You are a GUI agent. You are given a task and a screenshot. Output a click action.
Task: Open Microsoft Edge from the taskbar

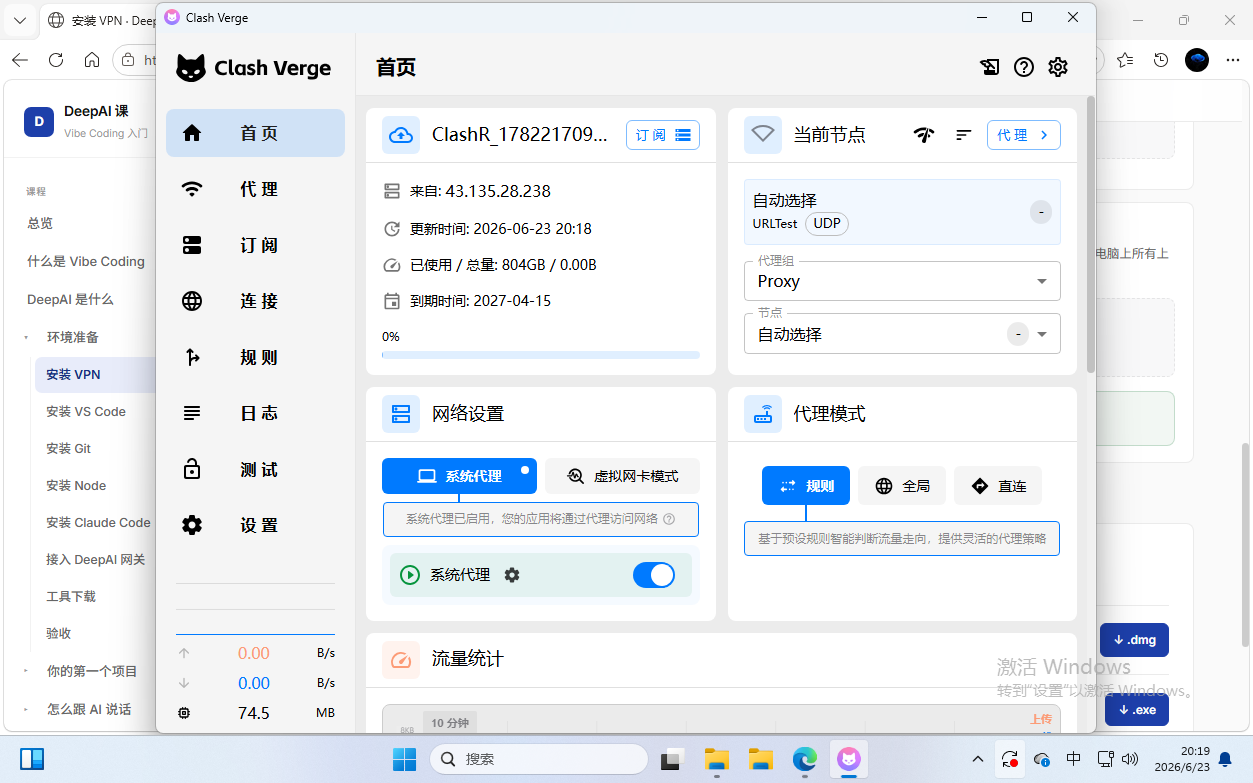[805, 760]
